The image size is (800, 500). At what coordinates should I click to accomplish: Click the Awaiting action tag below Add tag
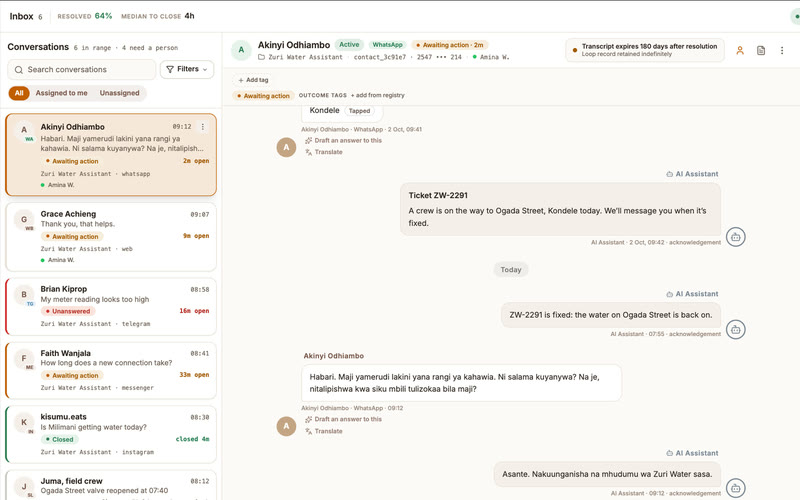pos(263,95)
